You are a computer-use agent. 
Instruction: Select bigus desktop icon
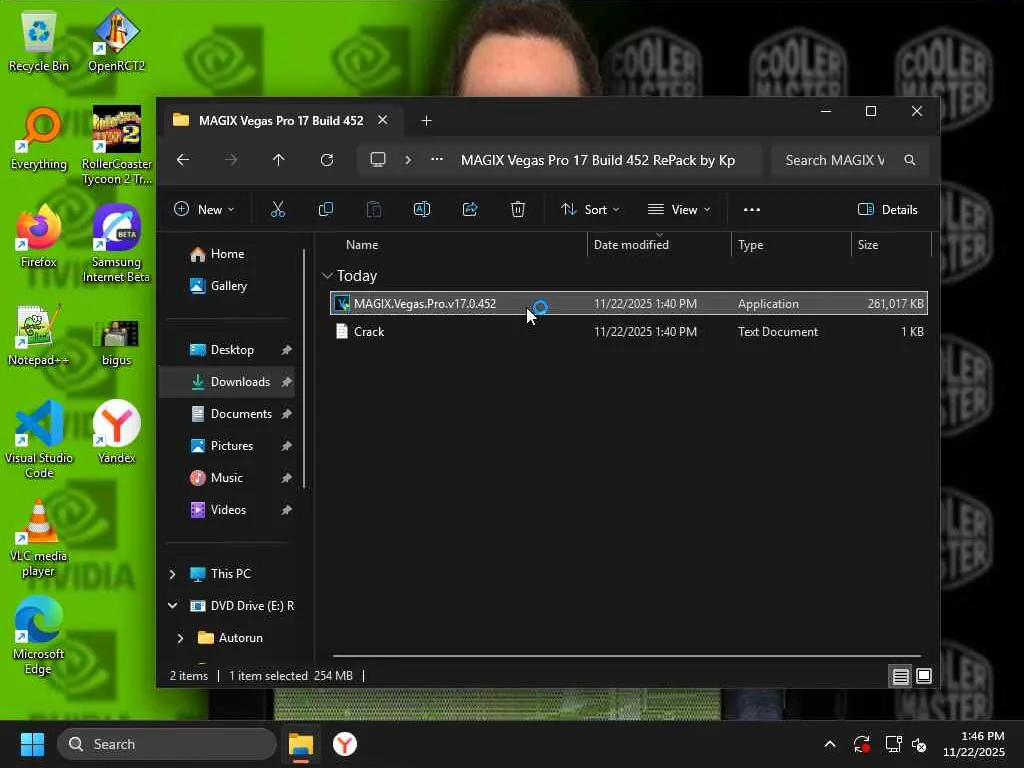coord(116,343)
